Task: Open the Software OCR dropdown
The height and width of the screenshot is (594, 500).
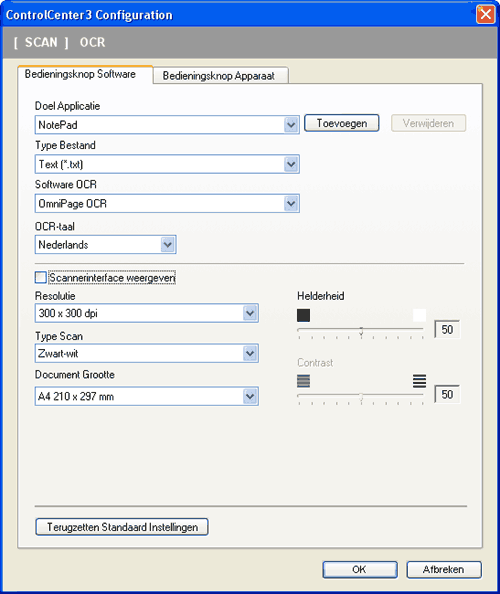Action: click(167, 203)
